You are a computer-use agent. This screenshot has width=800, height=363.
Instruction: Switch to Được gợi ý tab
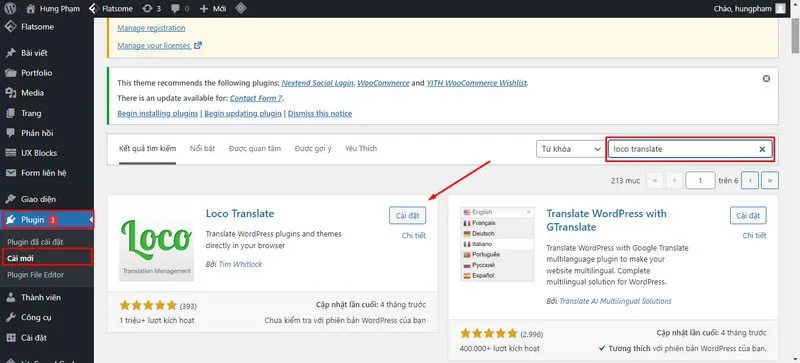(313, 149)
